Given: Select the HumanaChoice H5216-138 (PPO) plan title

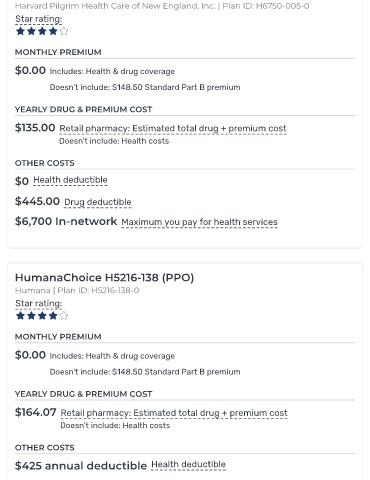Looking at the screenshot, I should click(x=104, y=277).
